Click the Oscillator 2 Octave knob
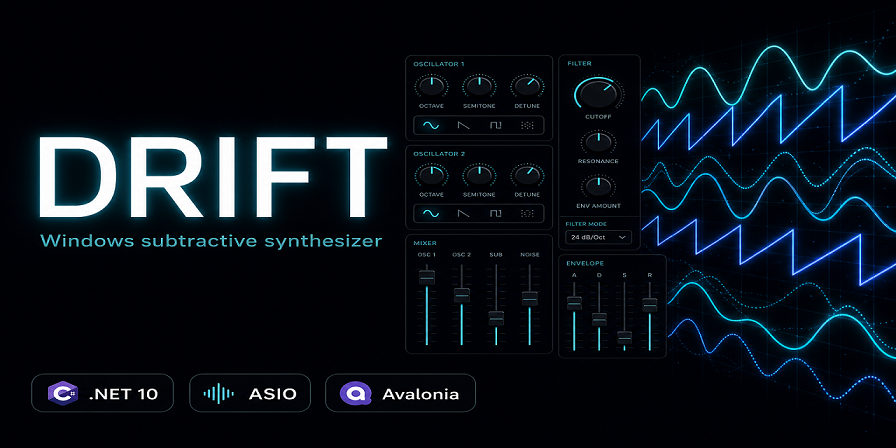896x448 pixels. (x=431, y=175)
